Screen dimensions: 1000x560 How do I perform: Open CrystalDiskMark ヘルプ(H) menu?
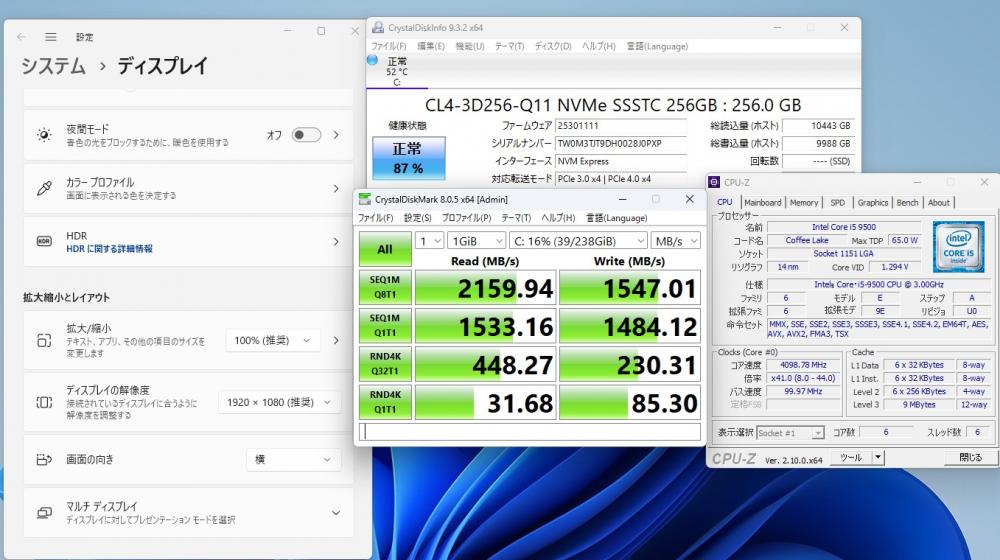point(558,218)
